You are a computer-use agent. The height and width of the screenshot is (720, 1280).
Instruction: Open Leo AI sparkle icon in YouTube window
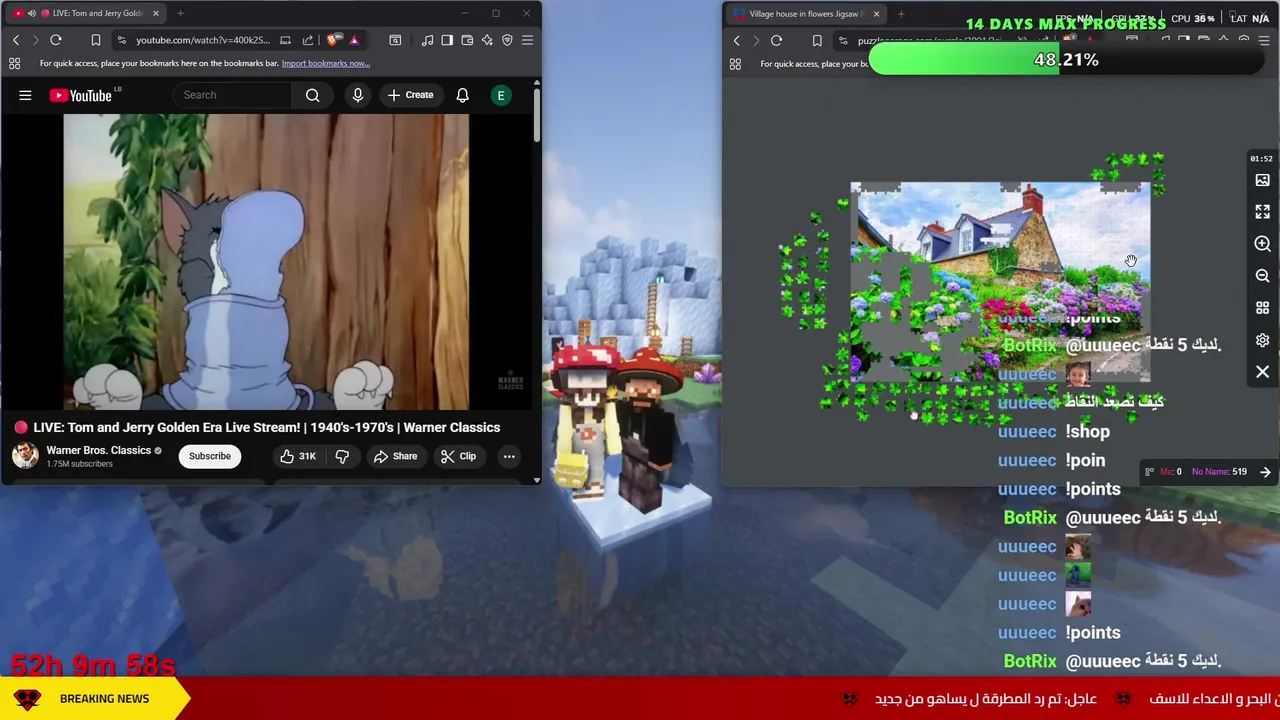(x=487, y=40)
